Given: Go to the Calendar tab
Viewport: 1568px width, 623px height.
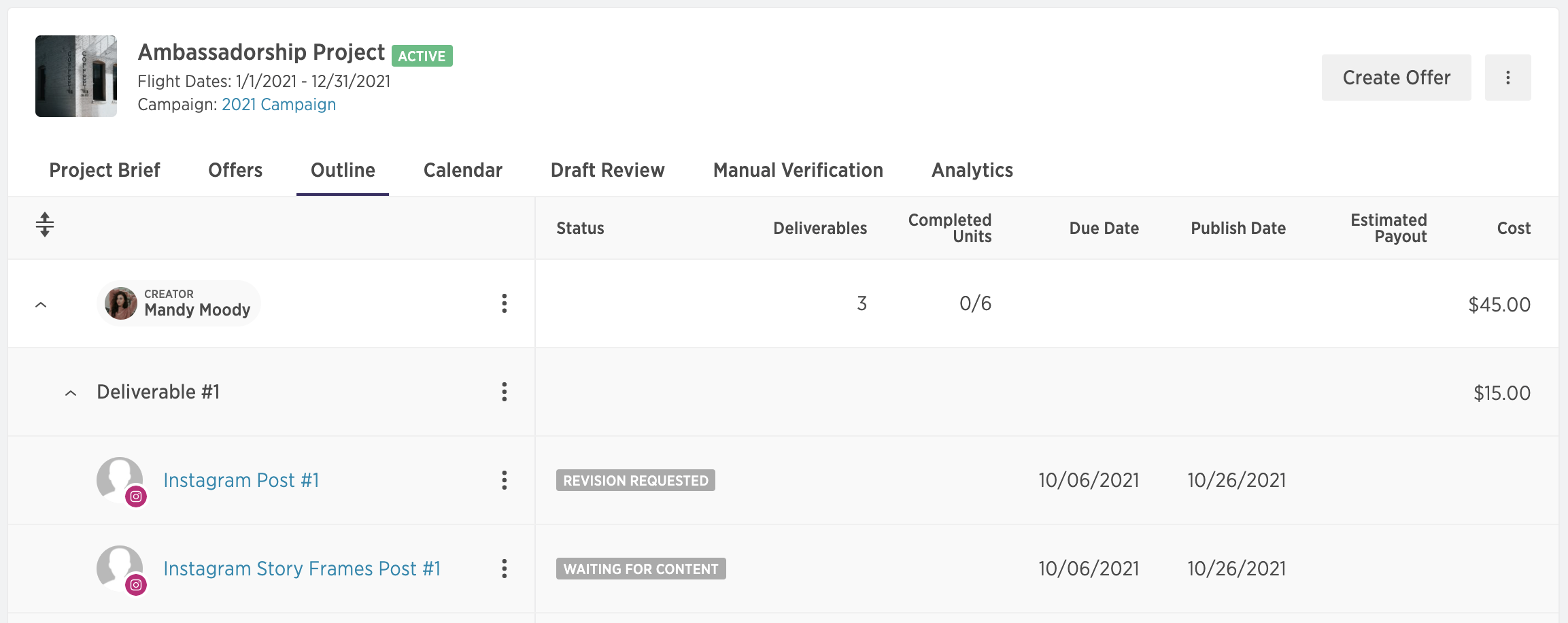Looking at the screenshot, I should [x=463, y=170].
